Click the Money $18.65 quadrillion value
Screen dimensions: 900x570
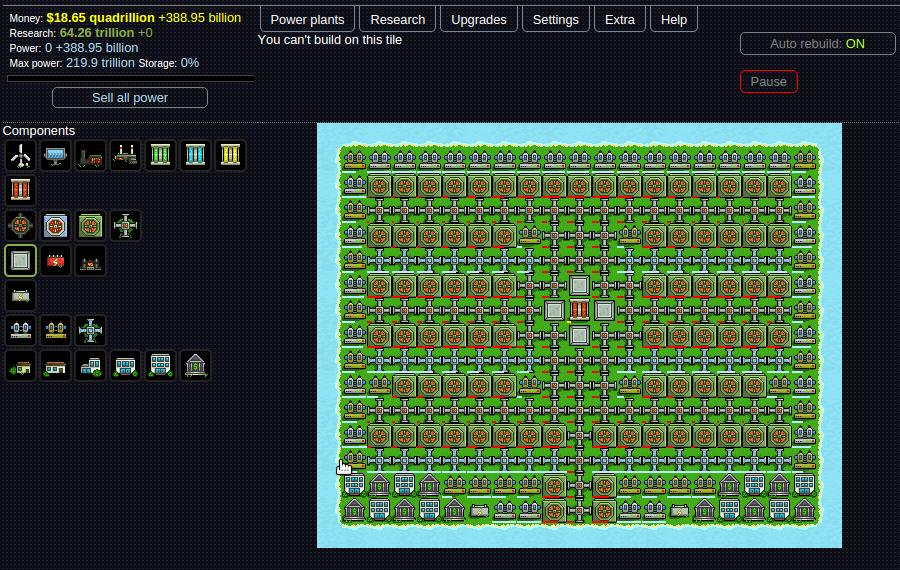[x=100, y=18]
